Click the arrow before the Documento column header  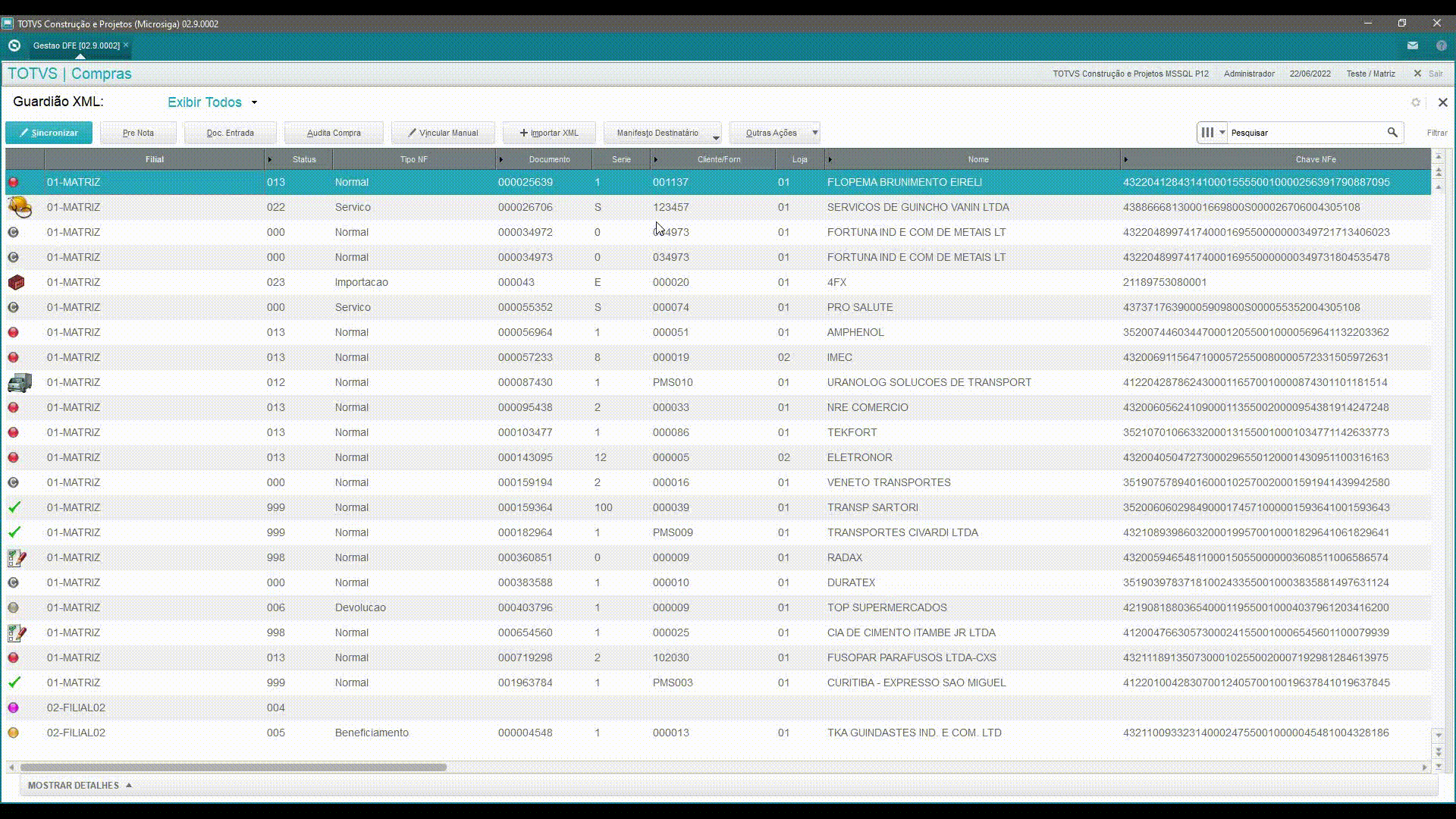click(x=500, y=159)
